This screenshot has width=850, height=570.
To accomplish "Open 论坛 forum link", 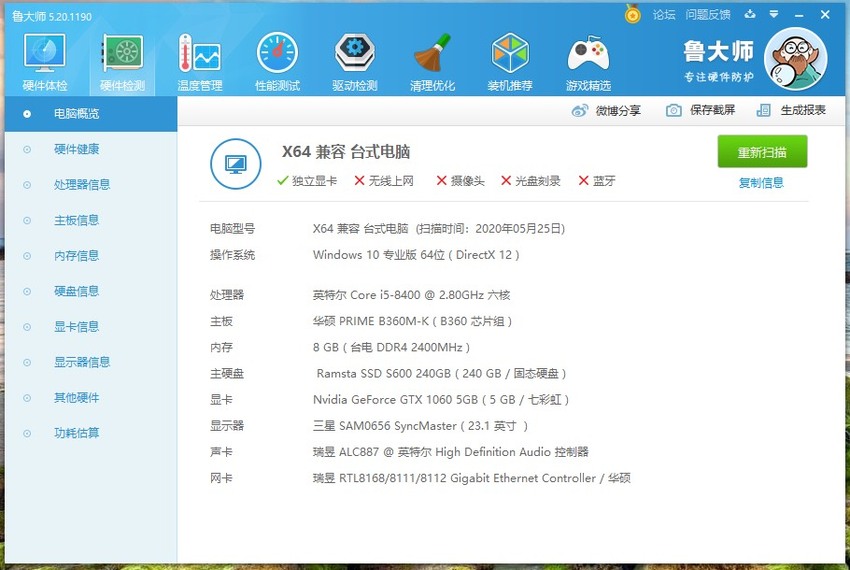I will coord(664,15).
